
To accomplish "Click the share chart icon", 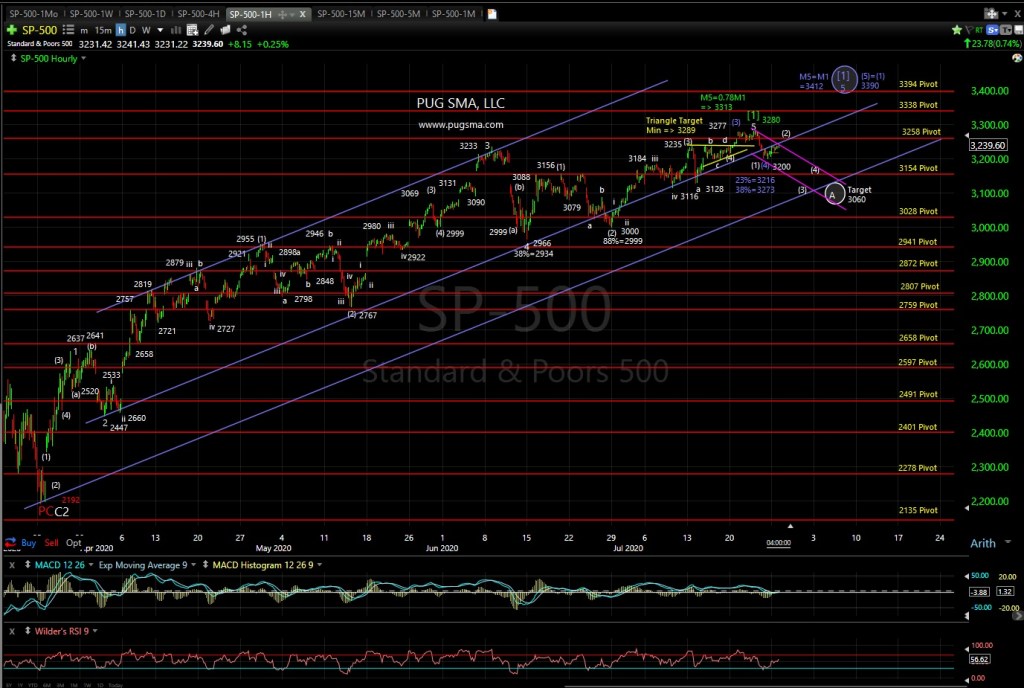I will (x=242, y=30).
